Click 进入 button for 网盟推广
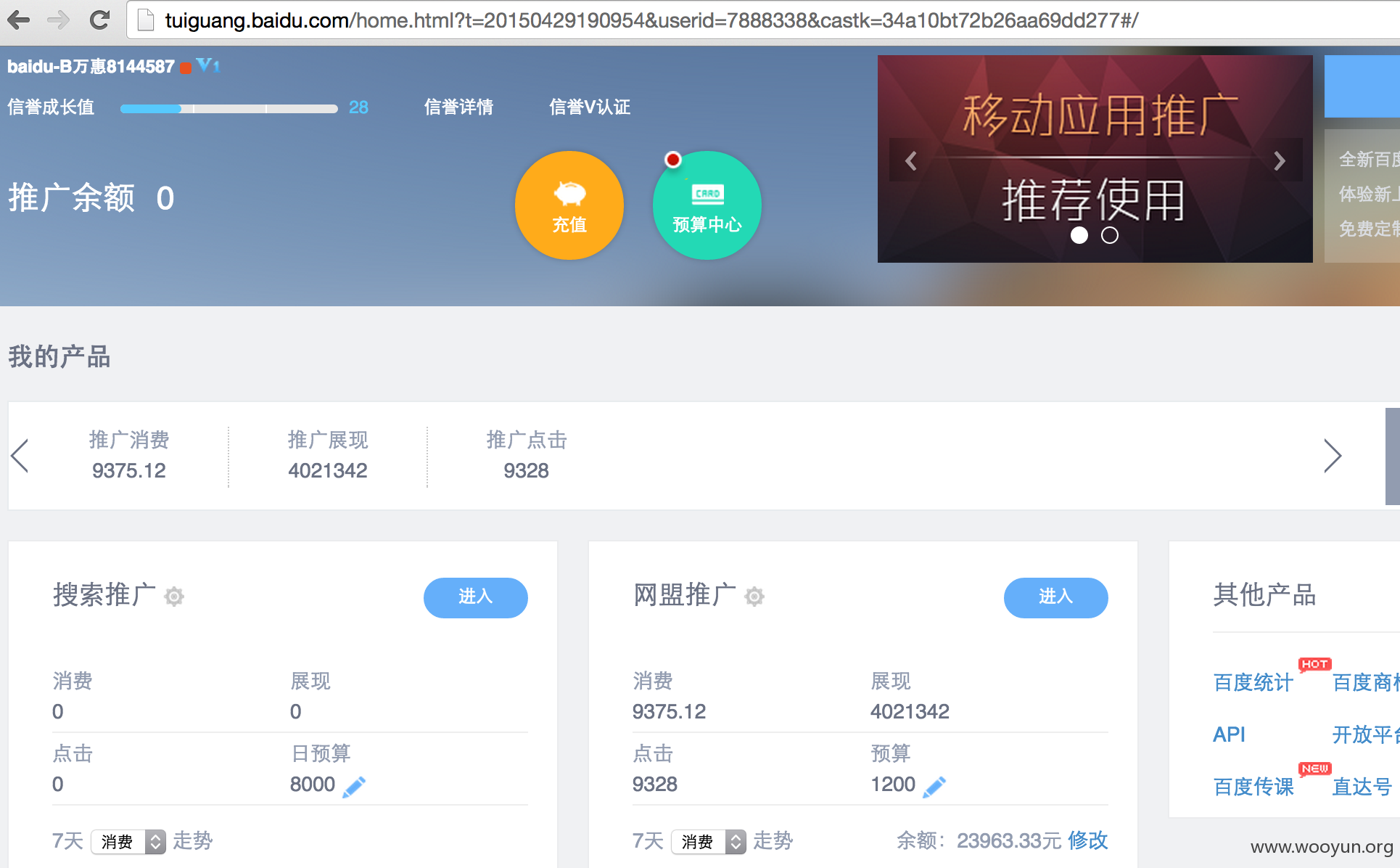 [x=1056, y=597]
